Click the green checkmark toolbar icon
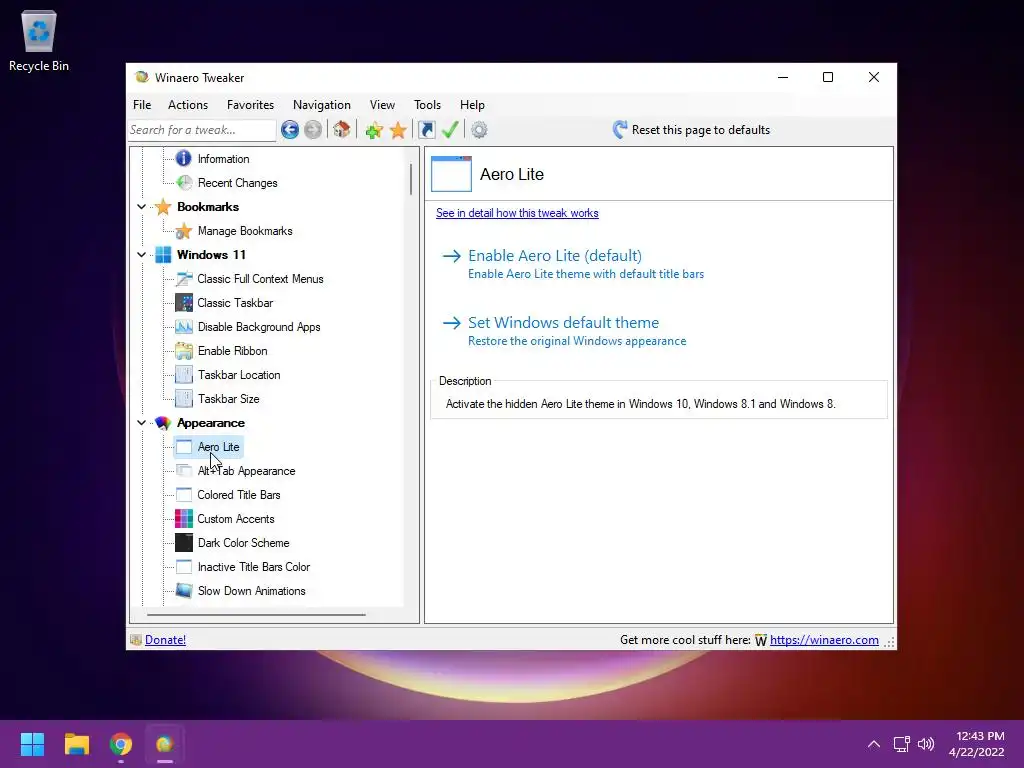1024x768 pixels. point(450,130)
